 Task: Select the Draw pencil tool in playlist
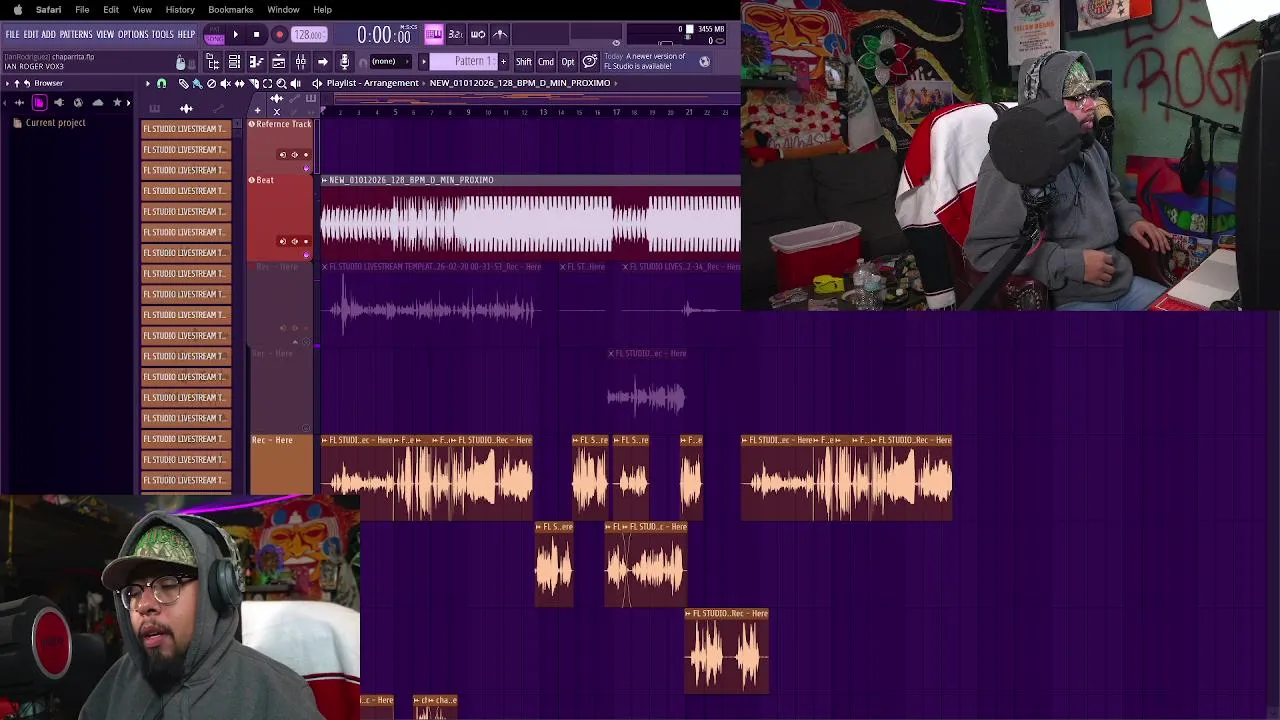point(183,84)
